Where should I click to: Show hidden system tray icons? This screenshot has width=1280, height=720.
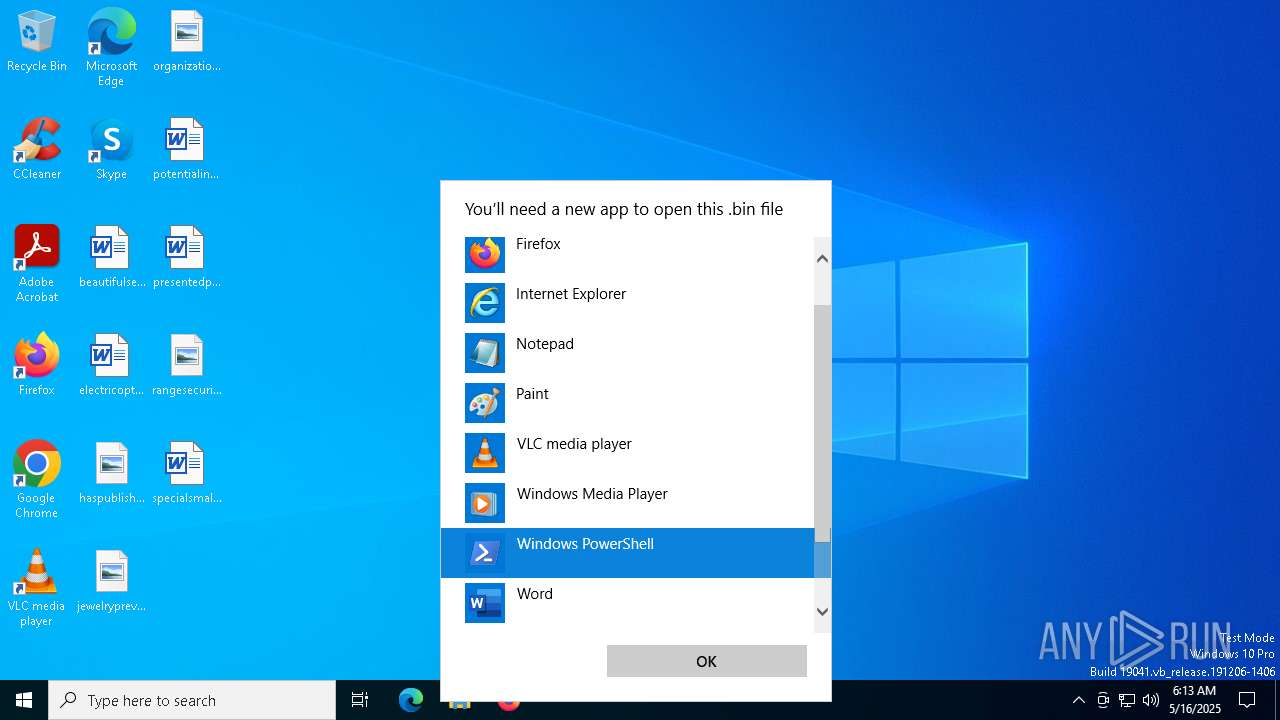pyautogui.click(x=1078, y=700)
